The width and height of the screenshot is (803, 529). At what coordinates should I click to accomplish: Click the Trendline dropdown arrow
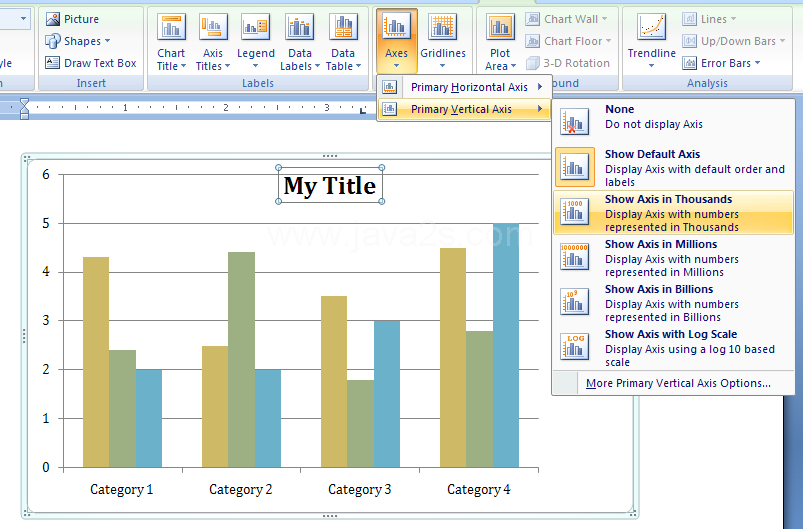[x=651, y=66]
